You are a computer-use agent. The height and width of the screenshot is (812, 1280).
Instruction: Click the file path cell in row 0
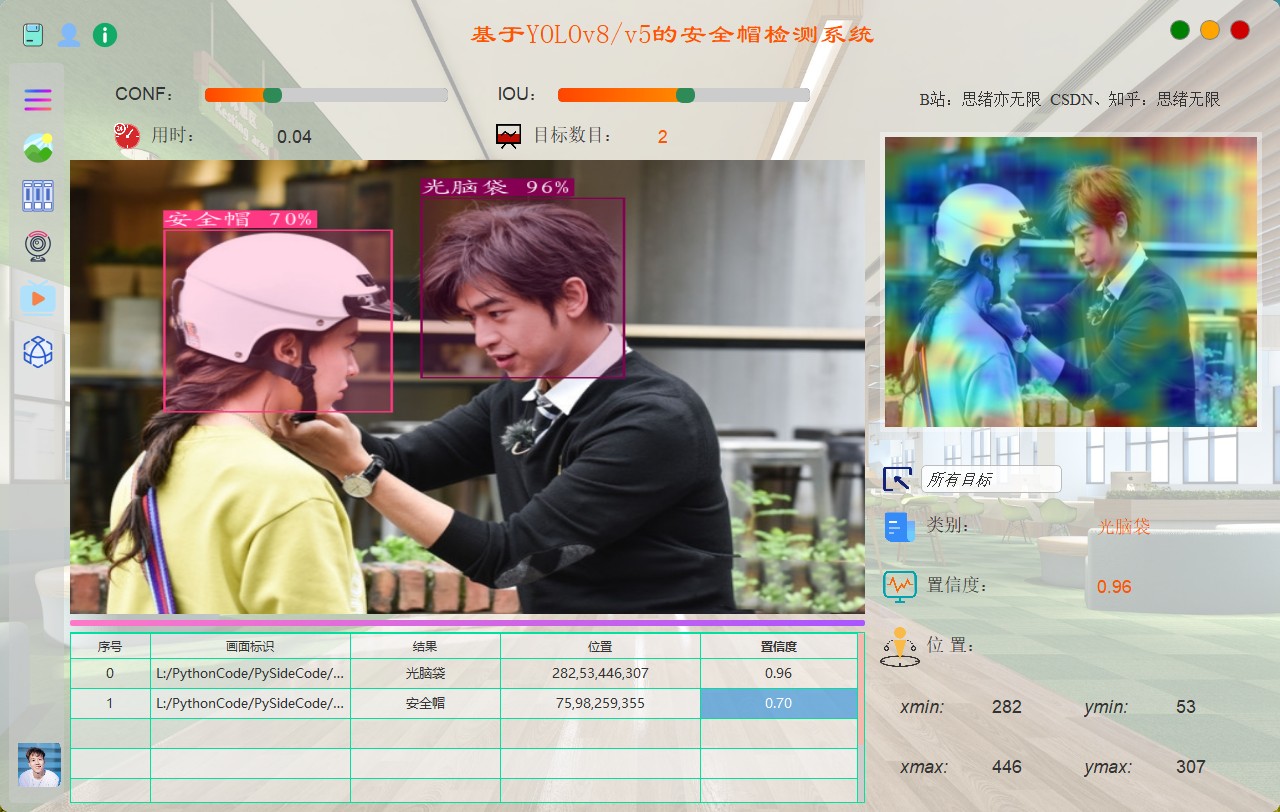point(250,674)
